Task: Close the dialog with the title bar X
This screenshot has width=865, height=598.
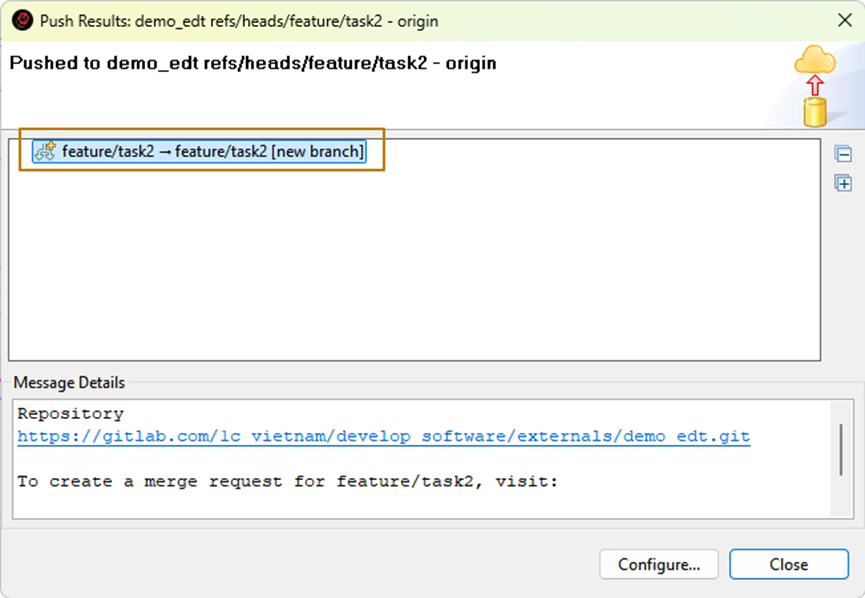Action: coord(843,21)
